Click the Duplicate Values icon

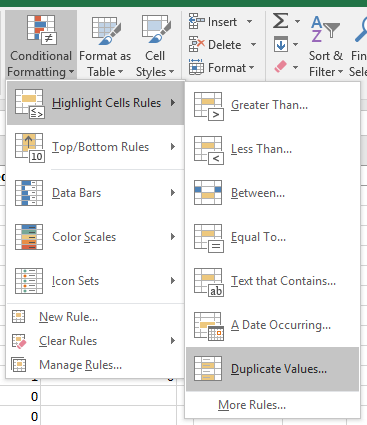[x=208, y=369]
